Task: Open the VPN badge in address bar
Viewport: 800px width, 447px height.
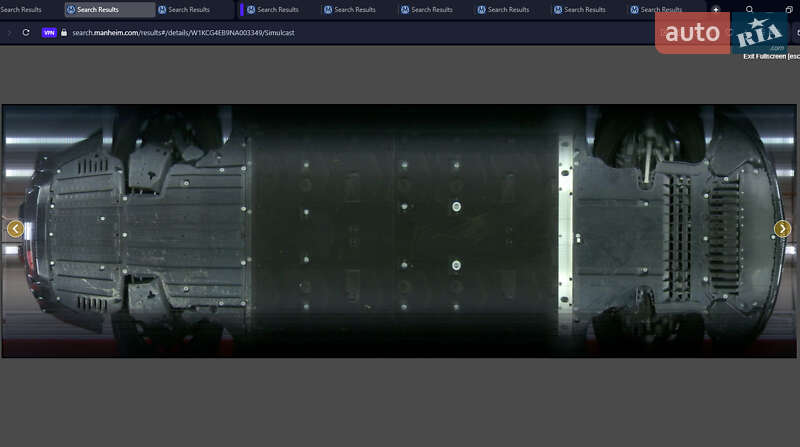Action: pos(48,32)
